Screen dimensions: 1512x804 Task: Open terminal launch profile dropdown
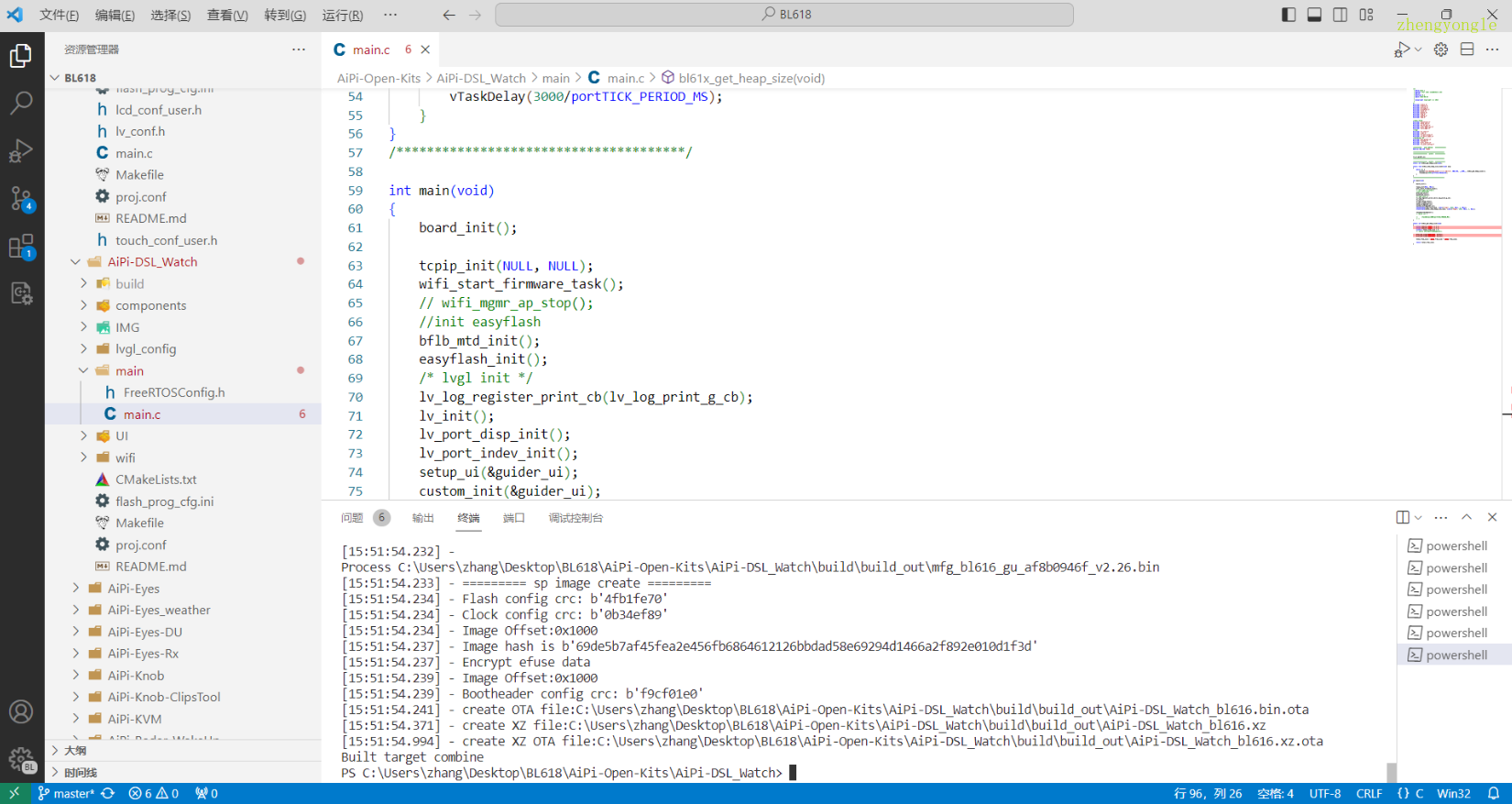coord(1419,517)
